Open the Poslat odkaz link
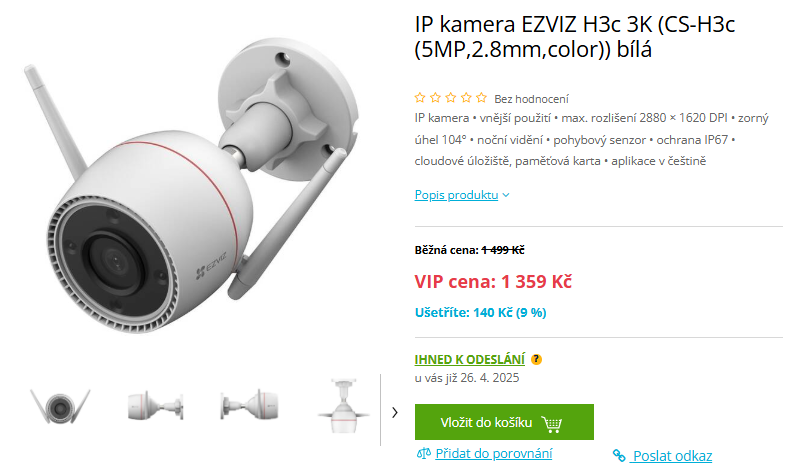The image size is (795, 471). coord(672,456)
